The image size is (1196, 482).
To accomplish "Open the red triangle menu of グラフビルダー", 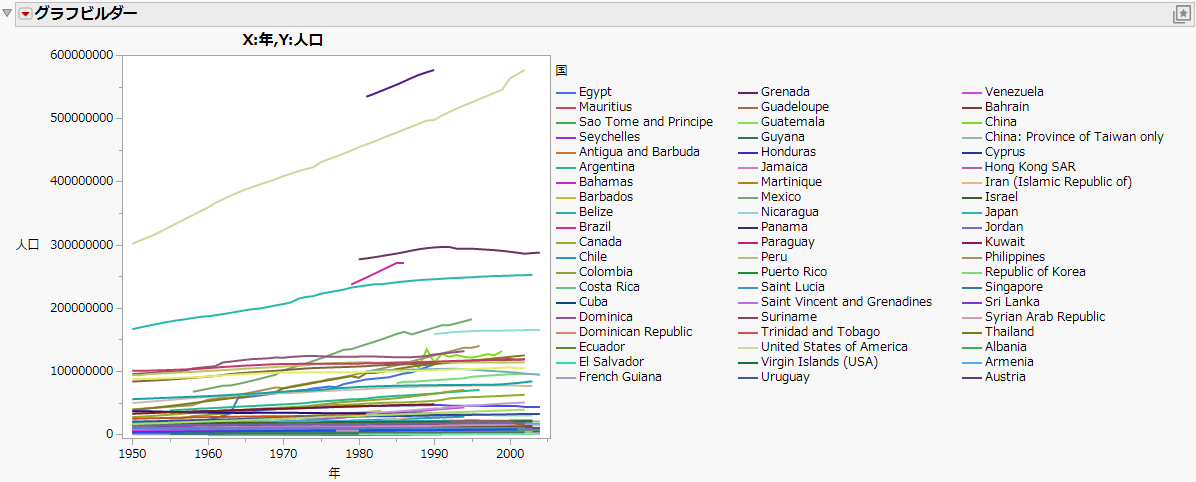I will (24, 14).
